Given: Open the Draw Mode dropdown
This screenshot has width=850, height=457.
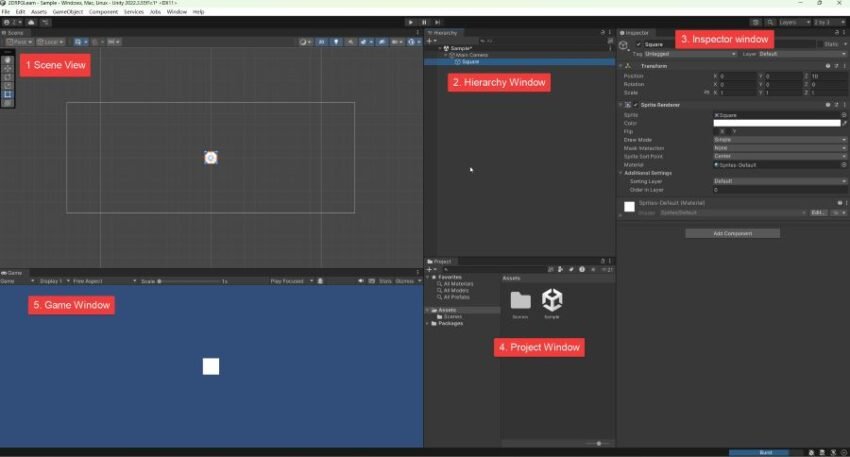Looking at the screenshot, I should pos(780,140).
